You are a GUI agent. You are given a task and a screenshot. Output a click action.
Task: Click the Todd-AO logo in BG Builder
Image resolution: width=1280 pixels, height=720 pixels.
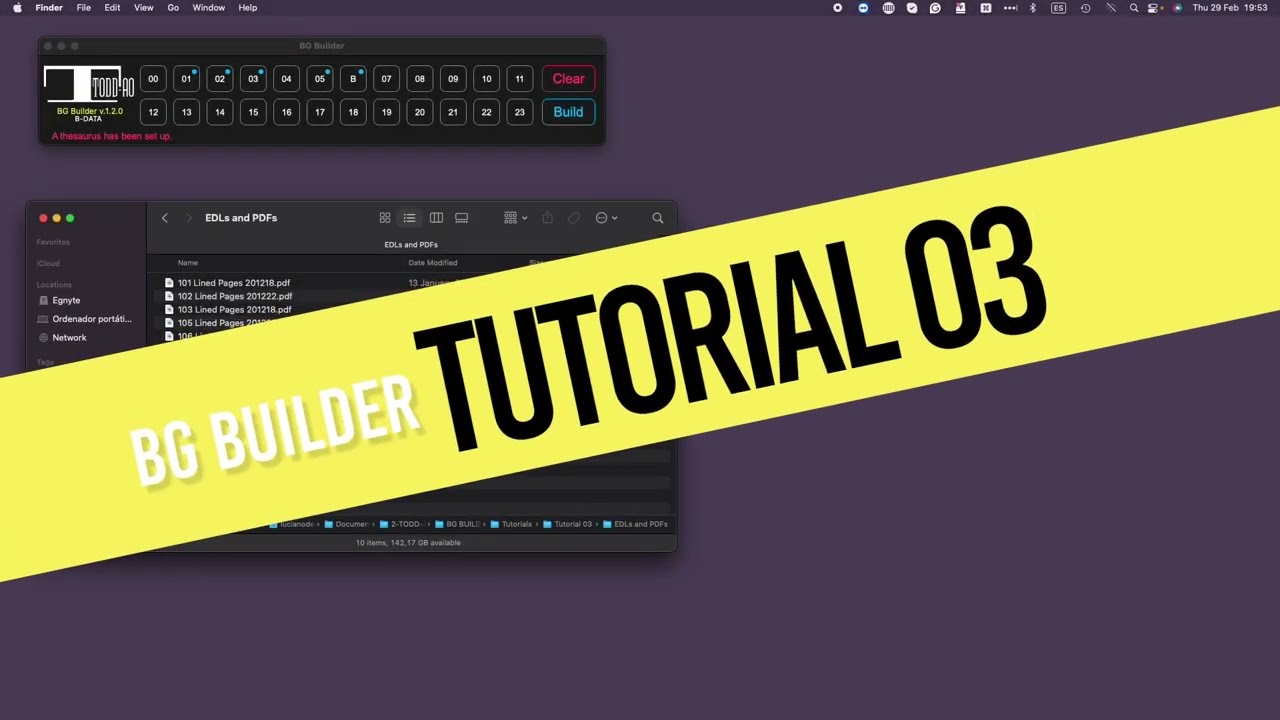(x=88, y=84)
